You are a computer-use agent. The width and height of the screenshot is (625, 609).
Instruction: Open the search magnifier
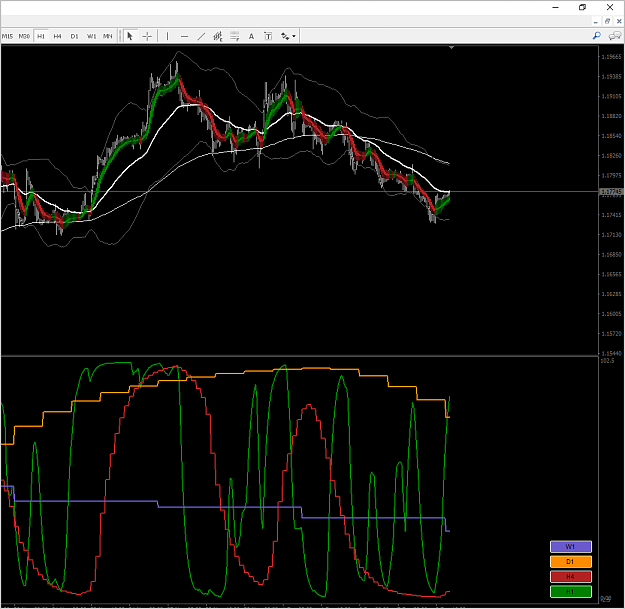[x=597, y=36]
